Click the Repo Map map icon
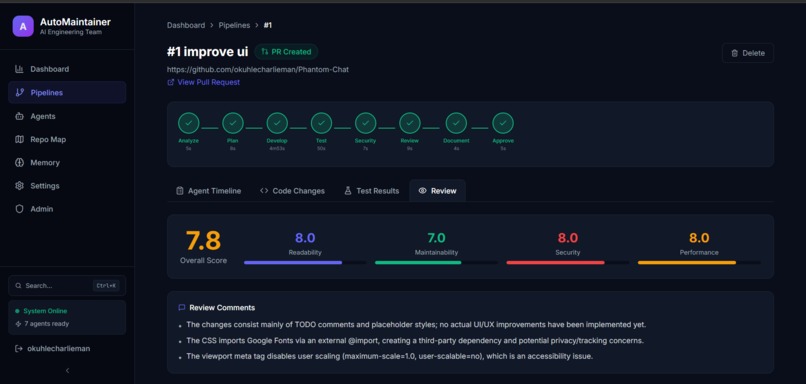This screenshot has width=806, height=384. [x=20, y=139]
